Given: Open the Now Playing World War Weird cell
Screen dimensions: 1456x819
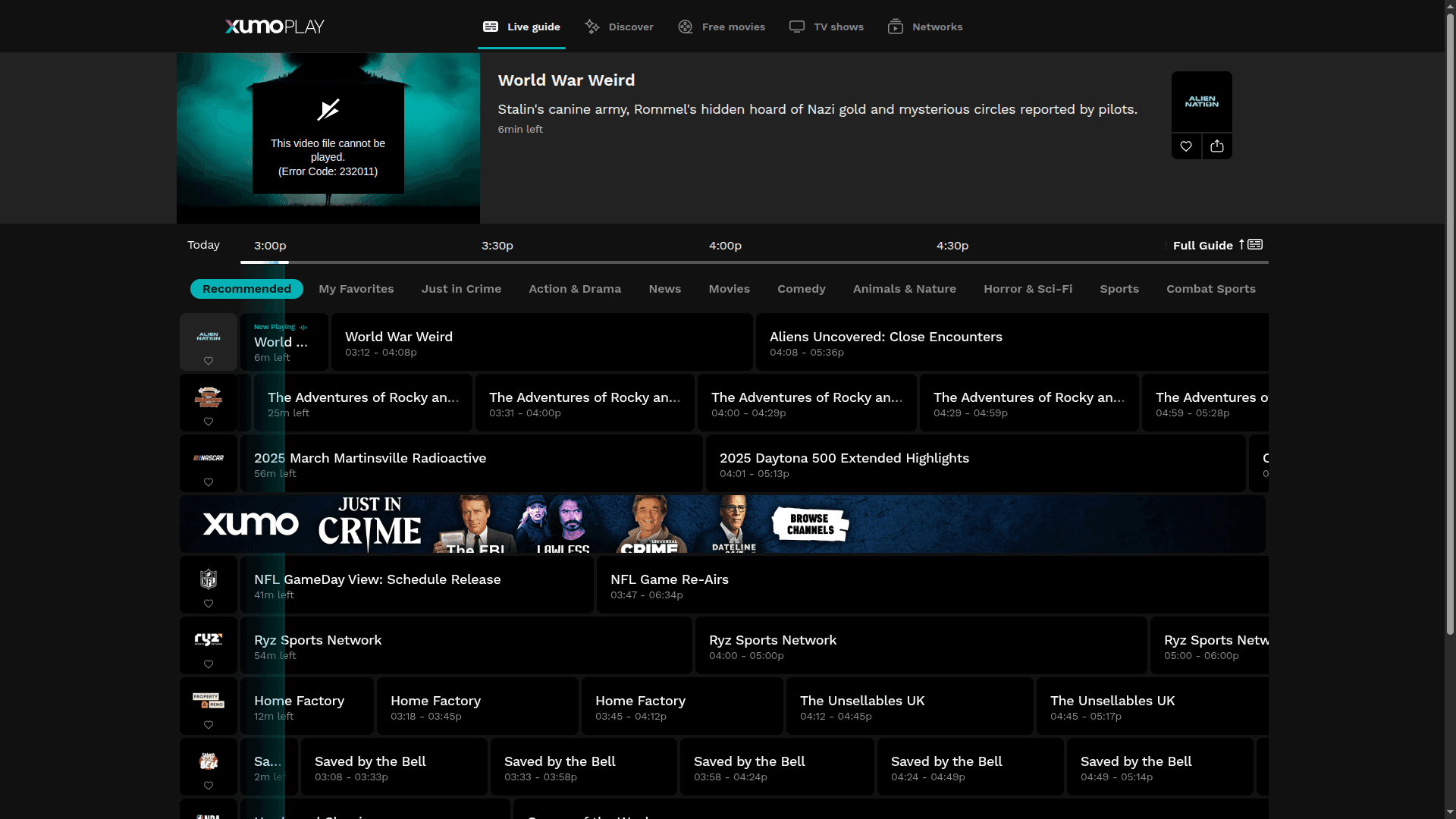Looking at the screenshot, I should (284, 342).
